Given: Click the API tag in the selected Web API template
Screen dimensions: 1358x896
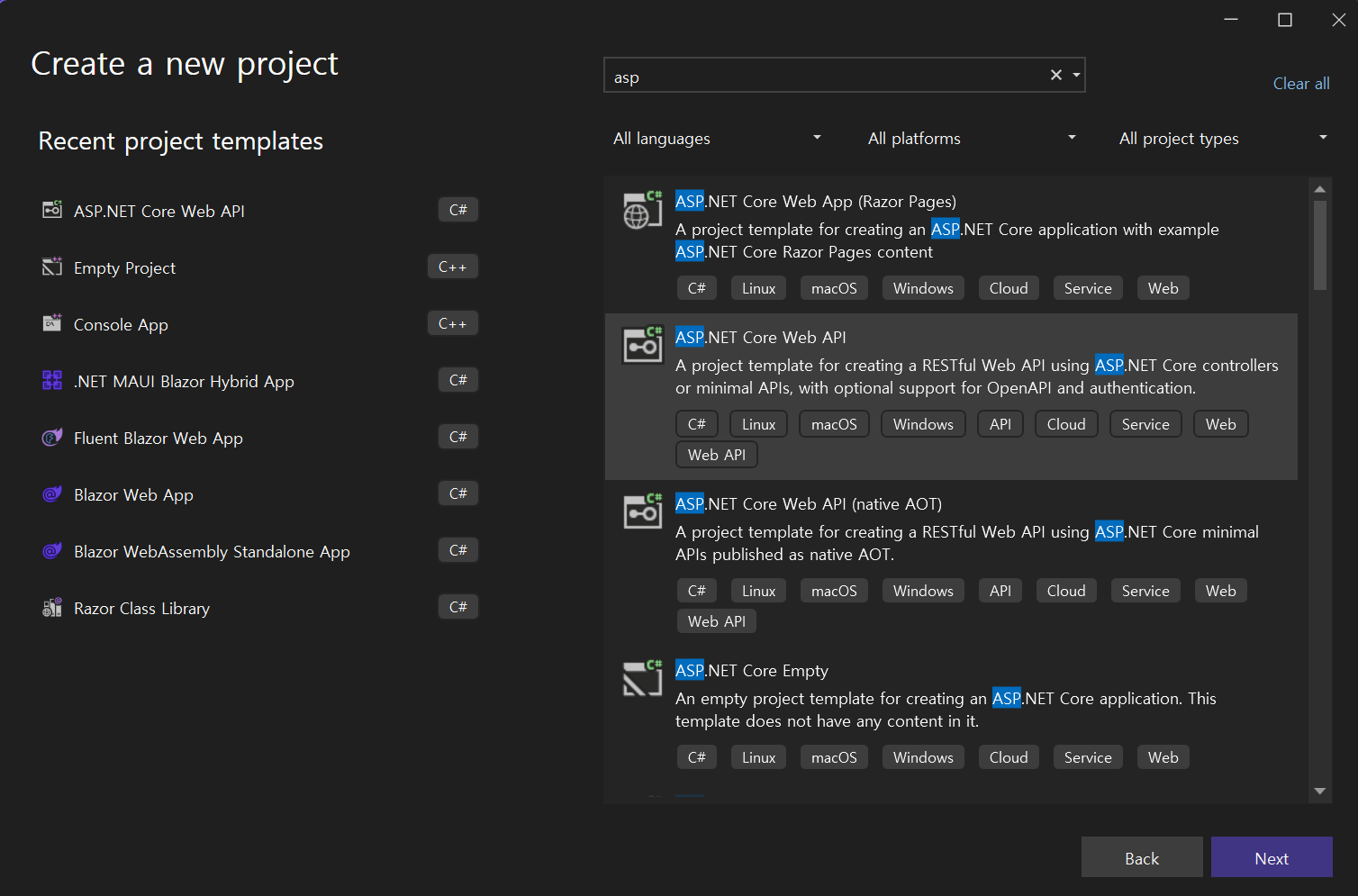Looking at the screenshot, I should coord(1000,424).
